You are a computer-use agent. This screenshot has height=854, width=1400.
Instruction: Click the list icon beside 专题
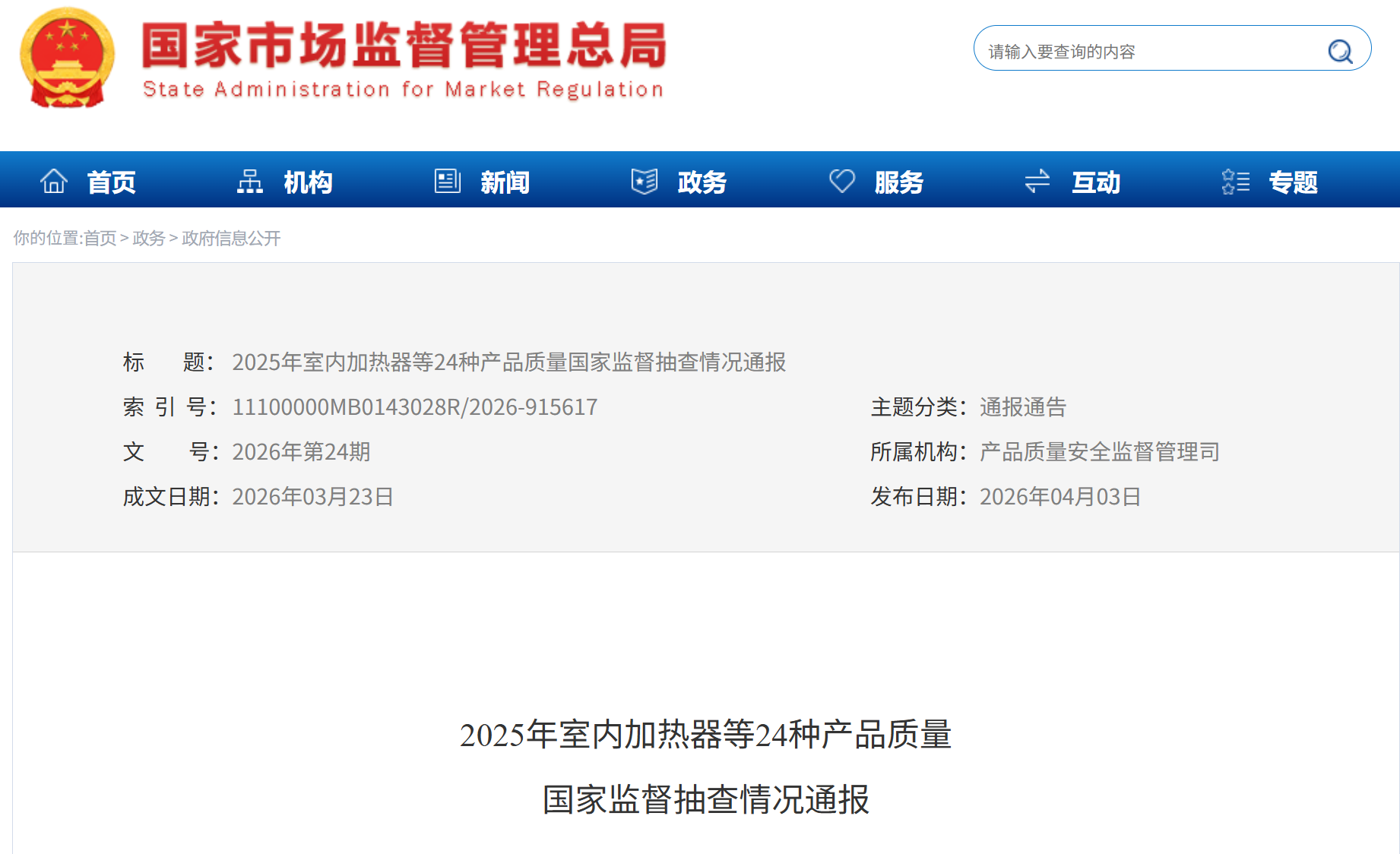point(1235,182)
